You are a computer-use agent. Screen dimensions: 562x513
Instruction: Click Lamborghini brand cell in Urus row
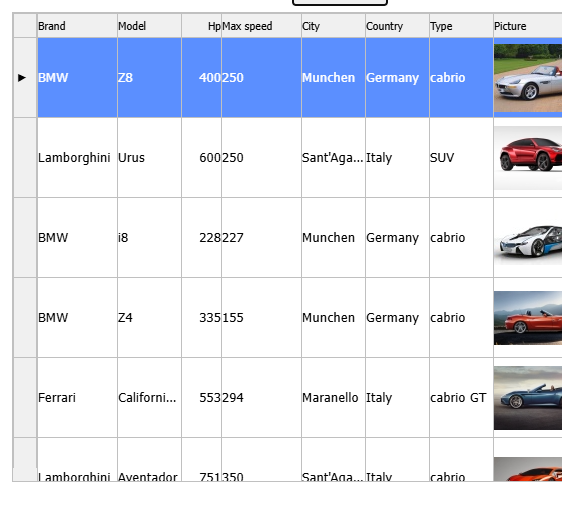coord(77,157)
